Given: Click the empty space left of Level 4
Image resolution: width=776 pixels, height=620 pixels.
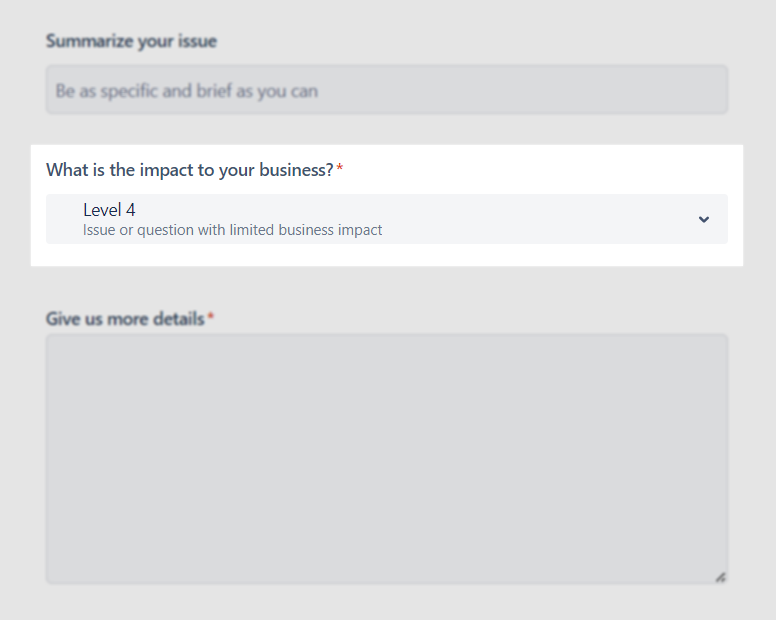Looking at the screenshot, I should (x=64, y=219).
